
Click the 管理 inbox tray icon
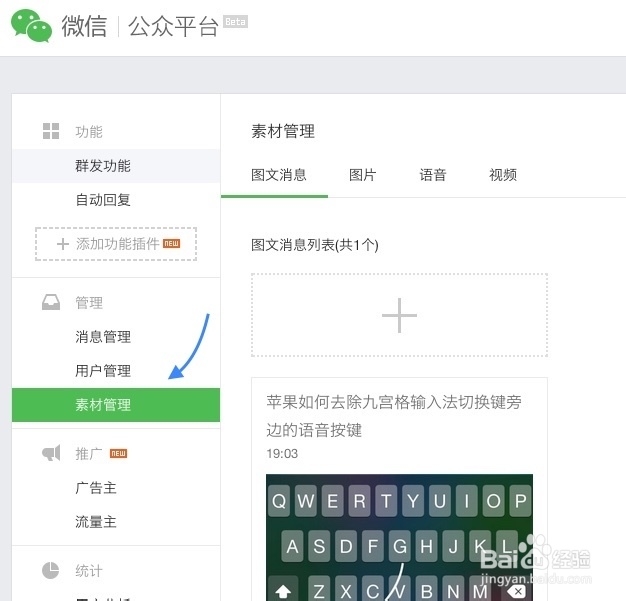(51, 302)
